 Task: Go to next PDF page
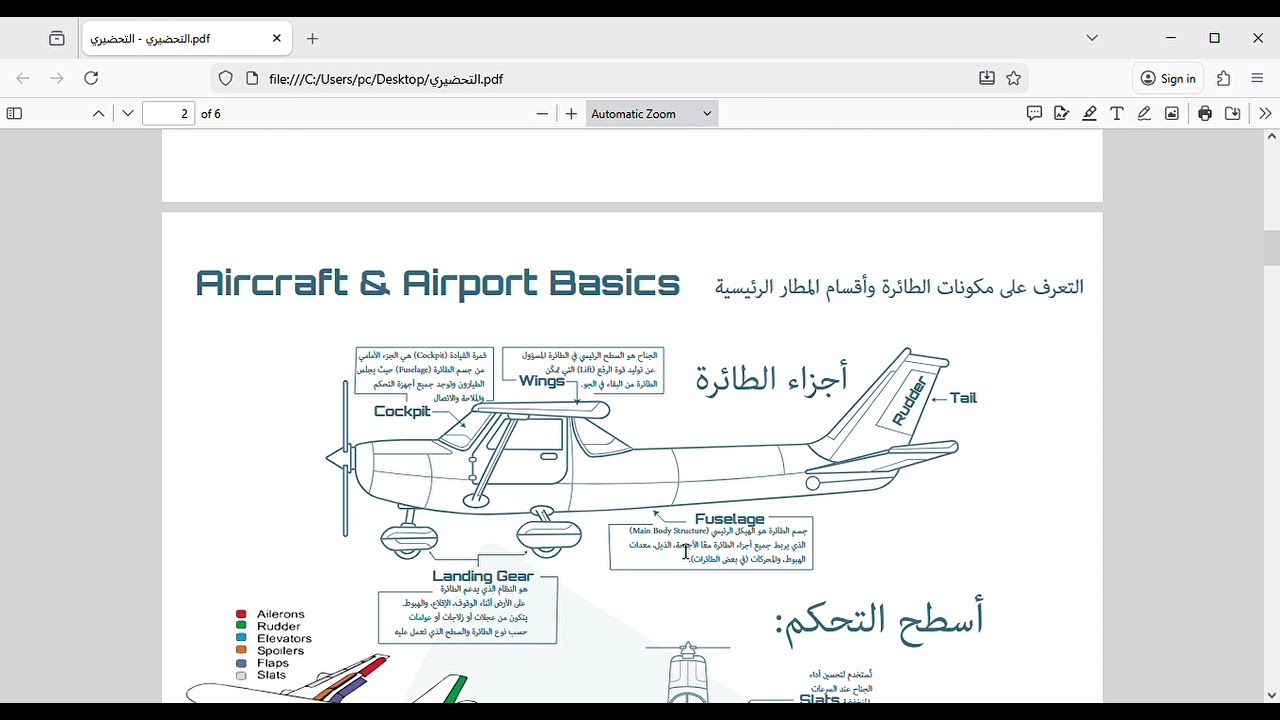click(128, 114)
